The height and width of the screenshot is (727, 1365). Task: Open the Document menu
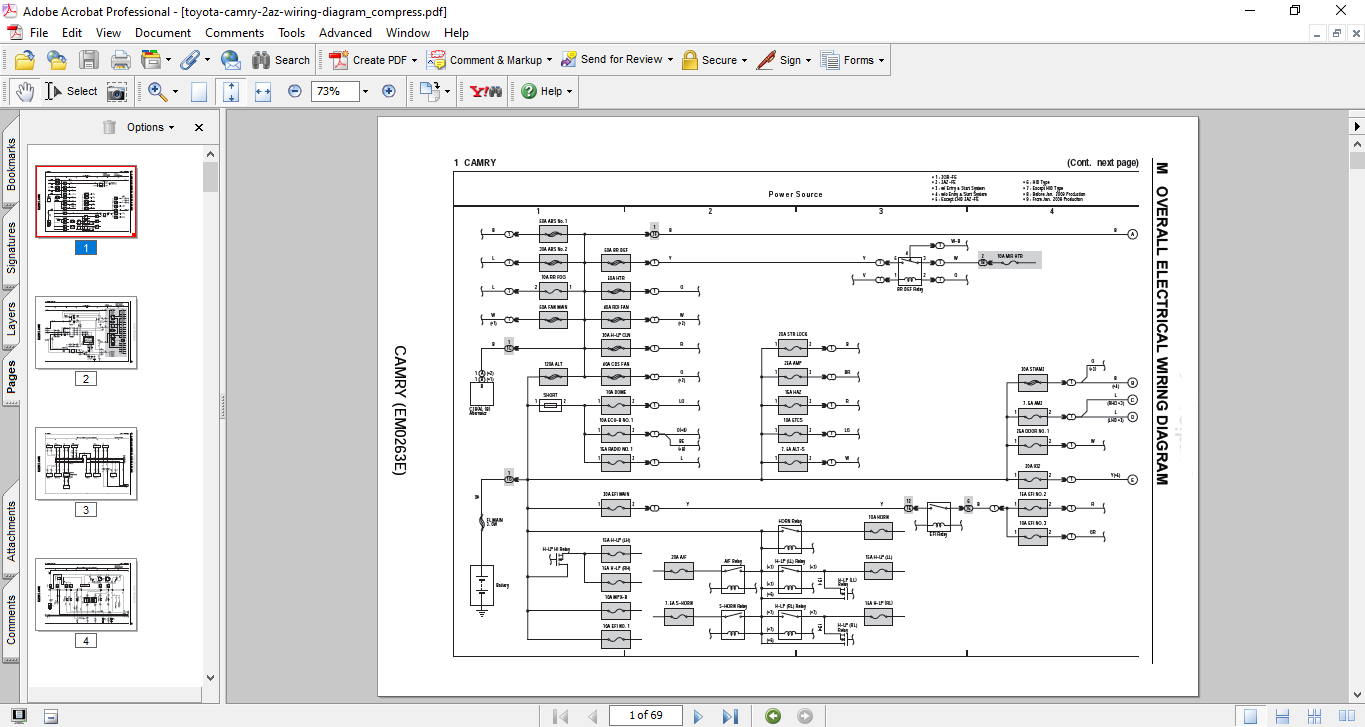click(163, 33)
